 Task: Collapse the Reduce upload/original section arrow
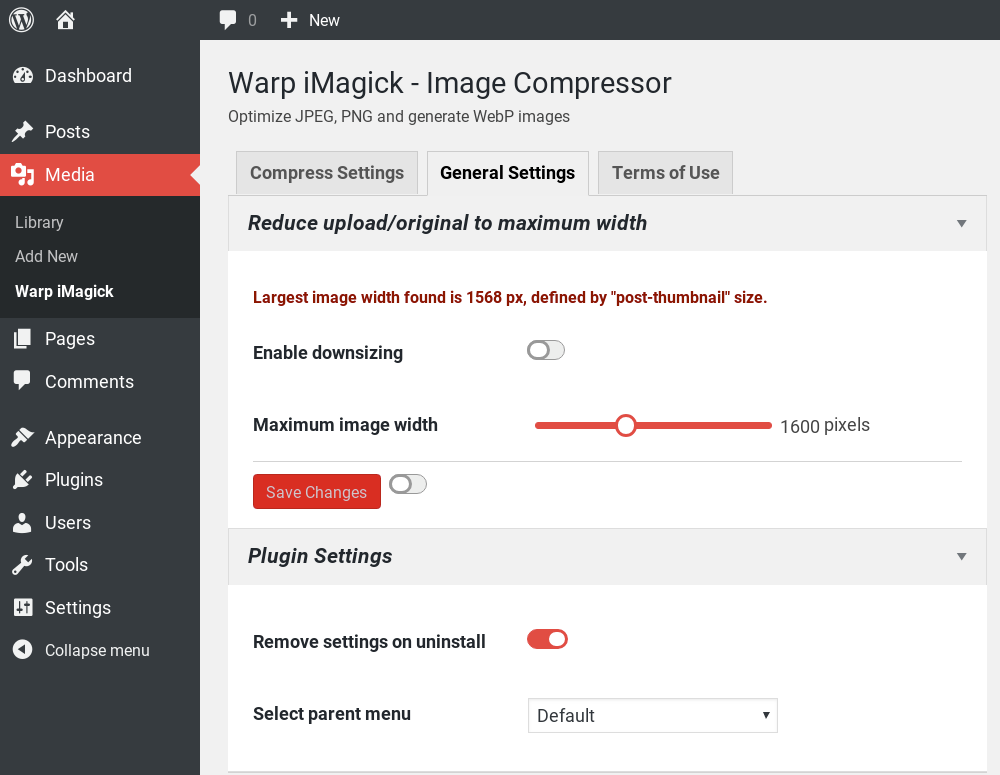coord(961,223)
